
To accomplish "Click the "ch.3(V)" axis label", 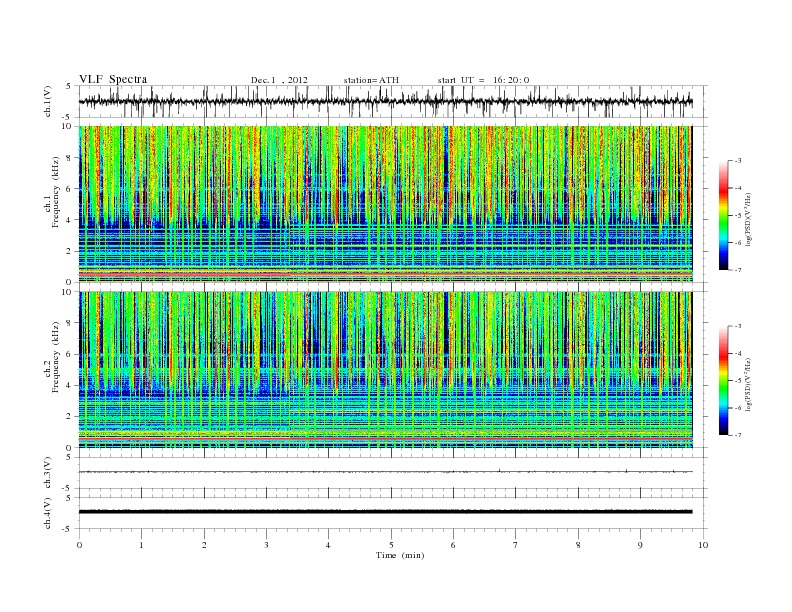I will click(x=48, y=473).
